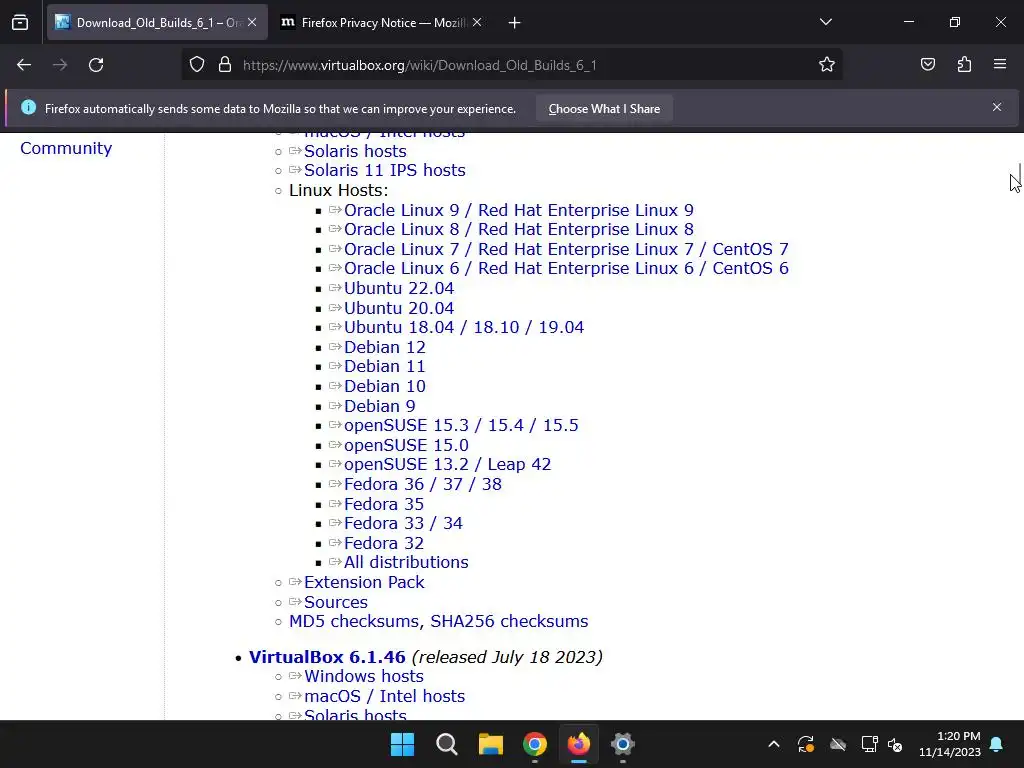Image resolution: width=1024 pixels, height=768 pixels.
Task: Click the Fedora 32 link
Action: pos(384,543)
